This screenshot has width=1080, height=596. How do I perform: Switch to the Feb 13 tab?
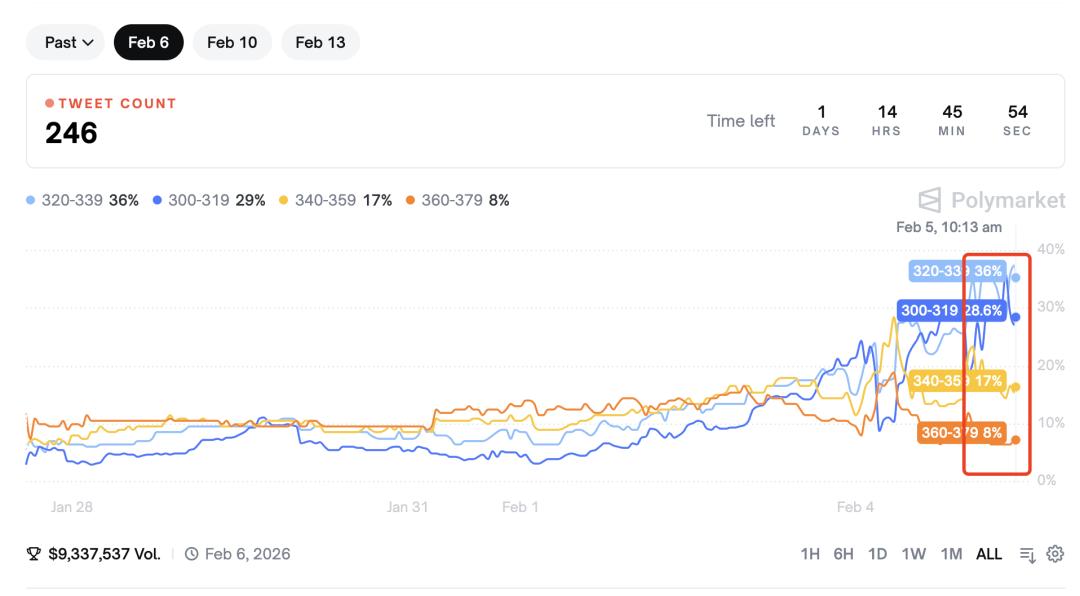point(320,42)
